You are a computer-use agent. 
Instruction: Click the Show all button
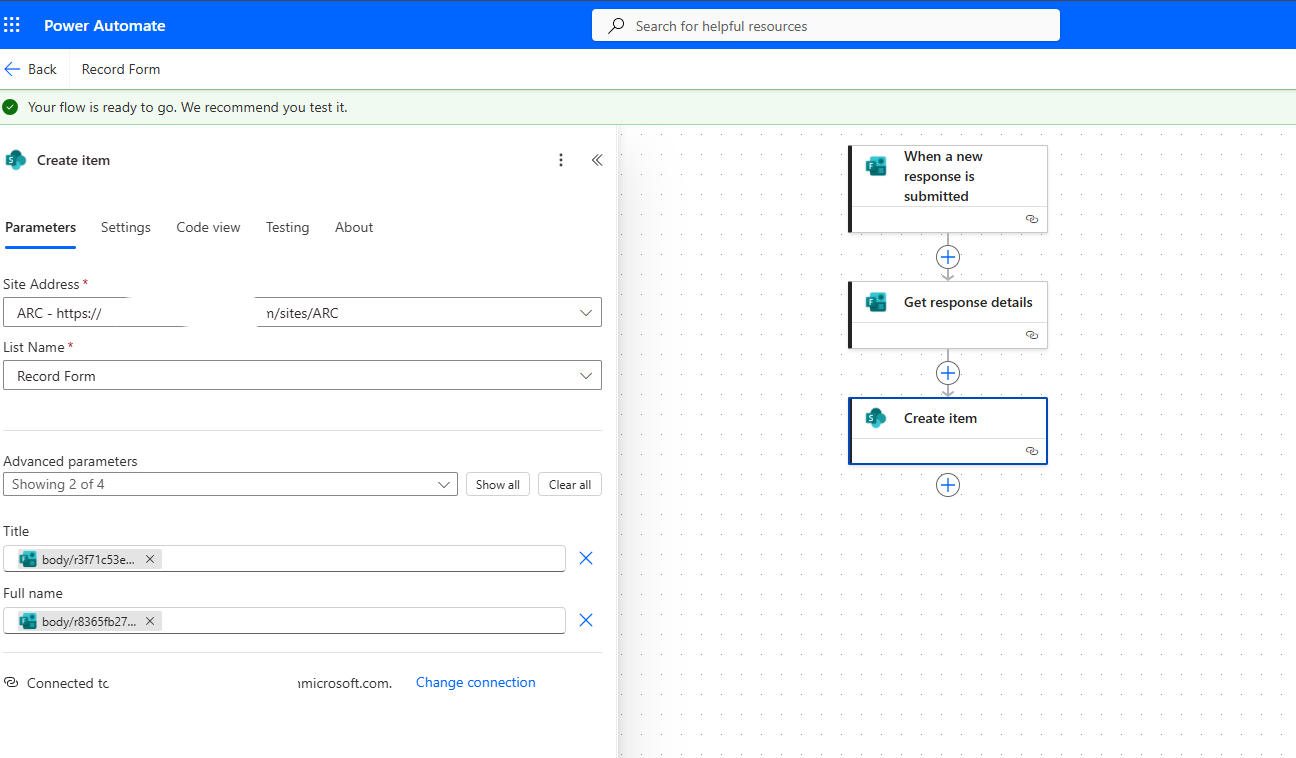tap(497, 485)
